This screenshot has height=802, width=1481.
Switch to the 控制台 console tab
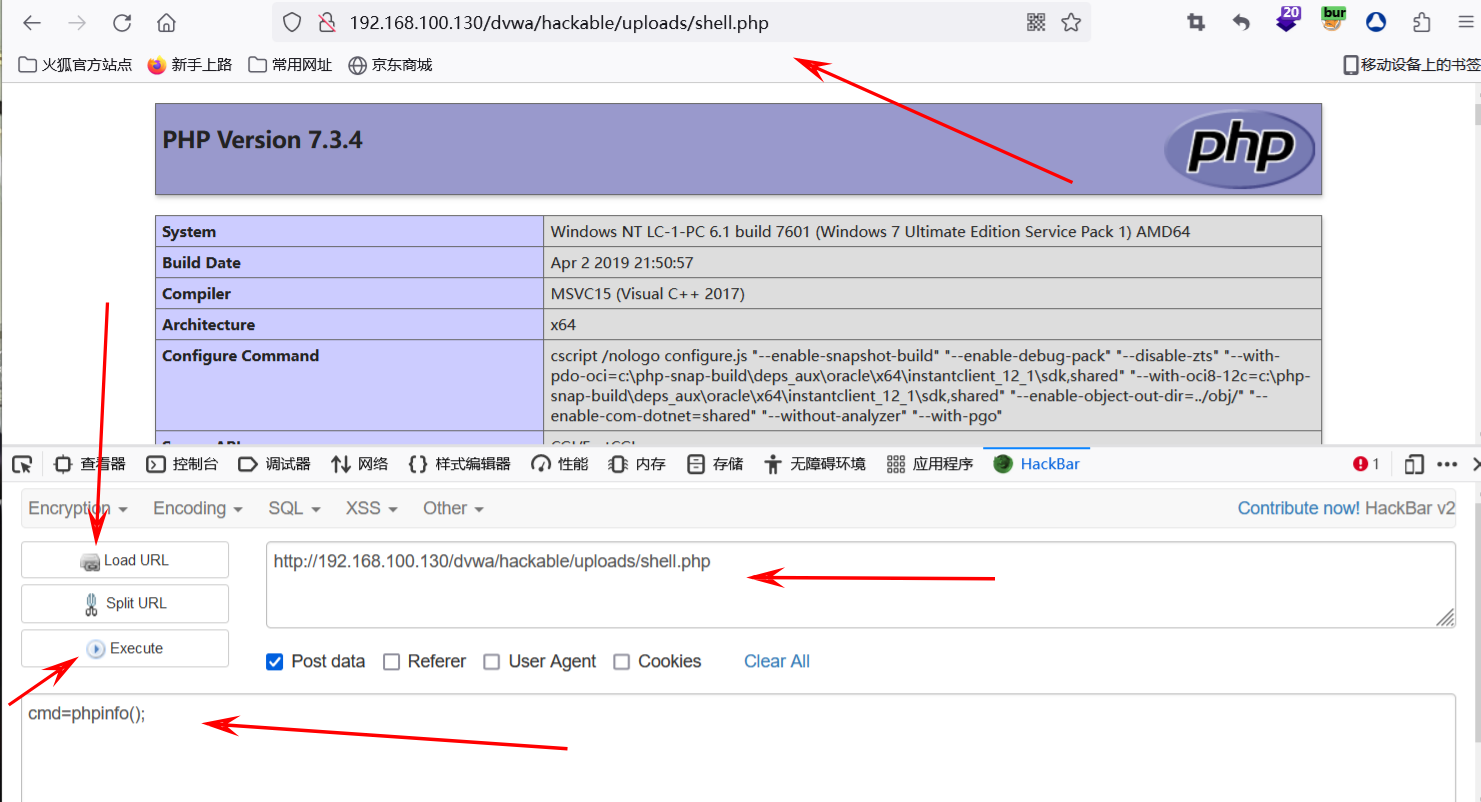182,464
